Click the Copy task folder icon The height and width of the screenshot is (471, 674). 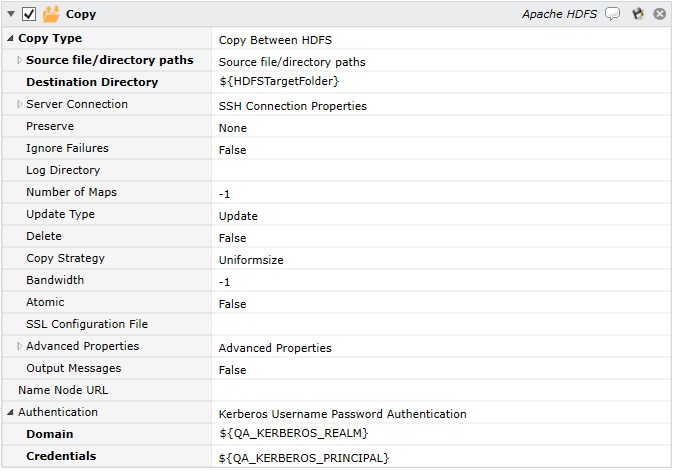[51, 14]
